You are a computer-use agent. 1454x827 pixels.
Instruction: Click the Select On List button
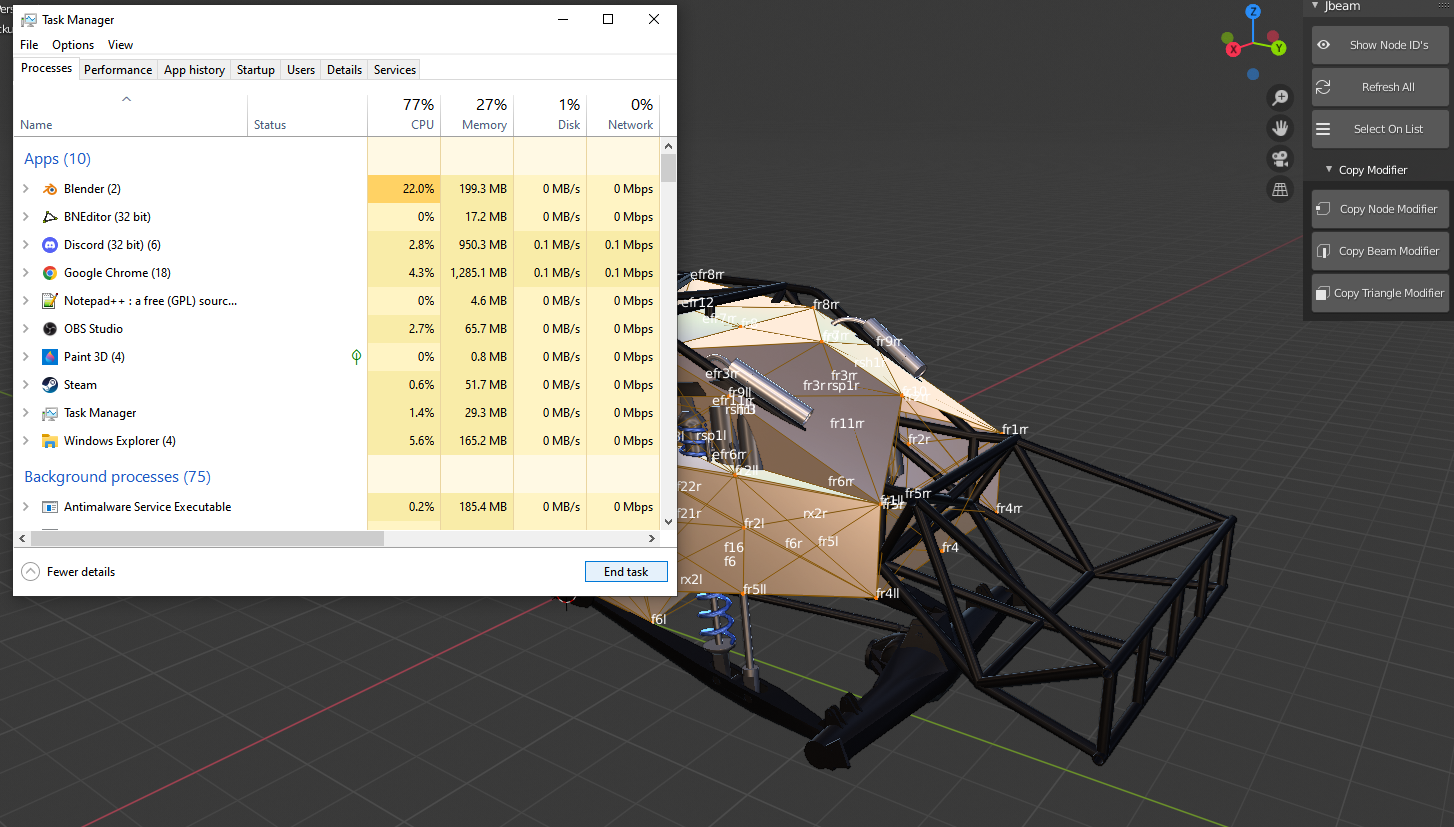point(1380,129)
